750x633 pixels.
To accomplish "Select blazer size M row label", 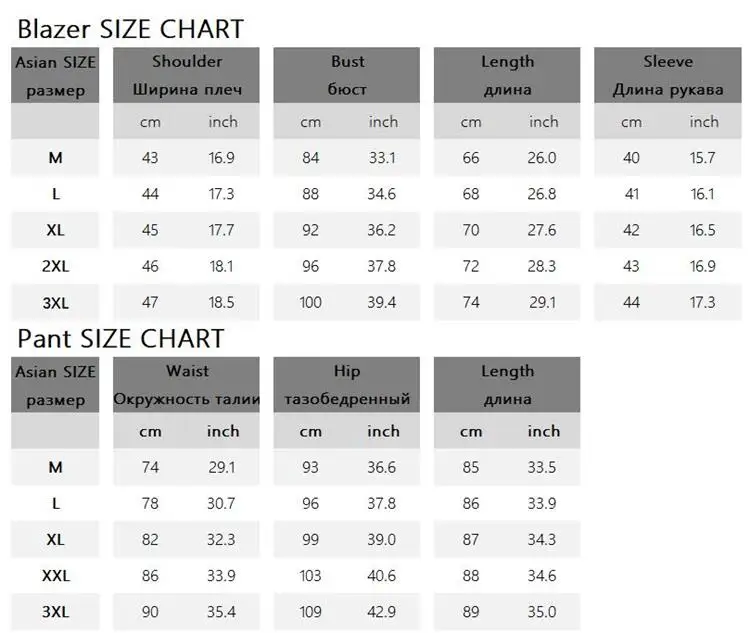I will tap(55, 157).
